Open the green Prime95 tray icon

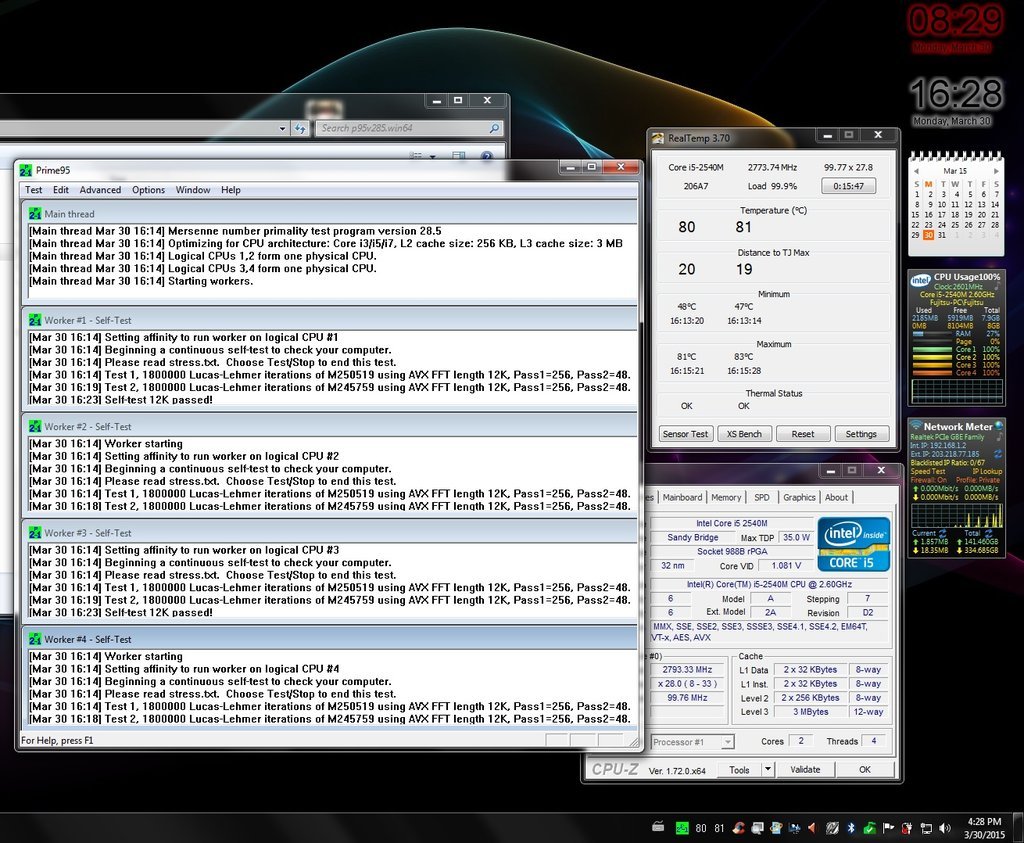coord(682,828)
